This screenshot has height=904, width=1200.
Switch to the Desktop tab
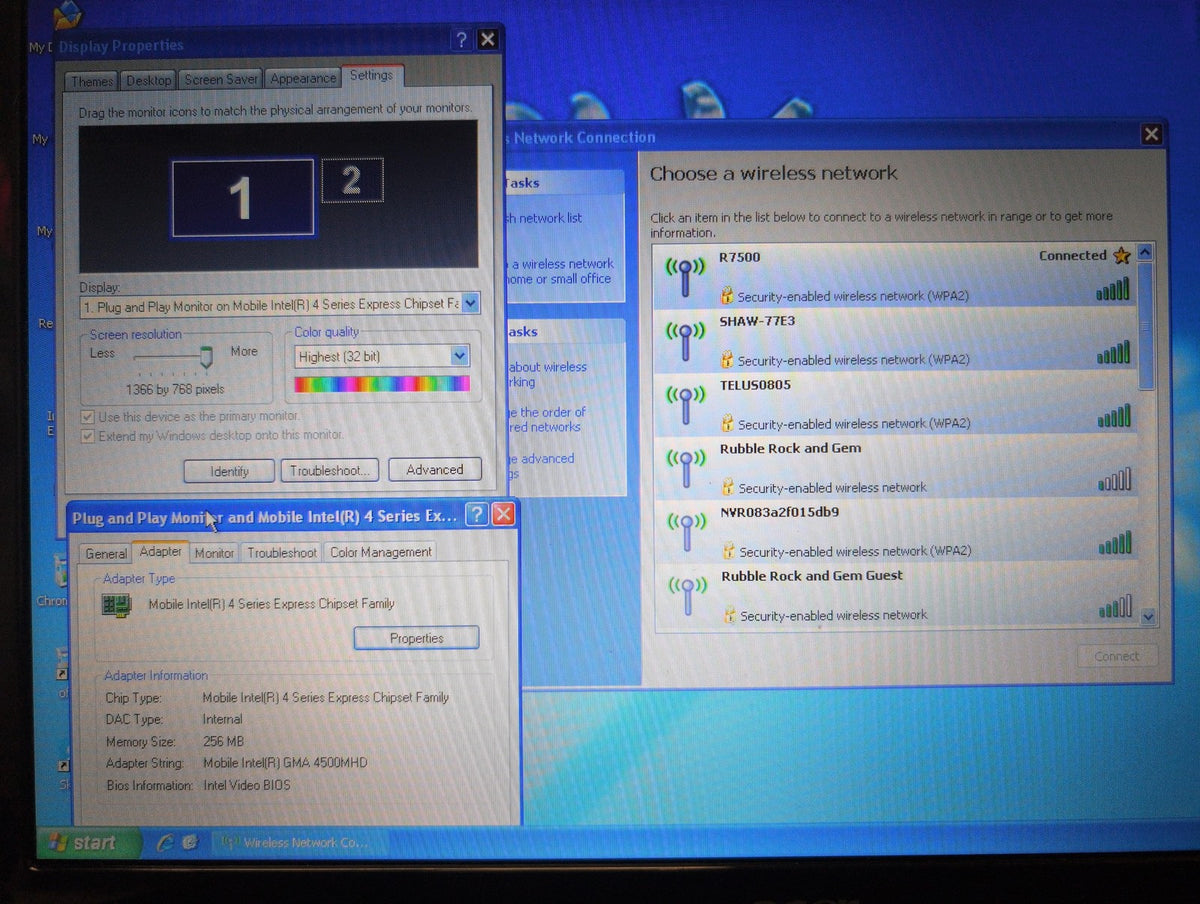(149, 80)
